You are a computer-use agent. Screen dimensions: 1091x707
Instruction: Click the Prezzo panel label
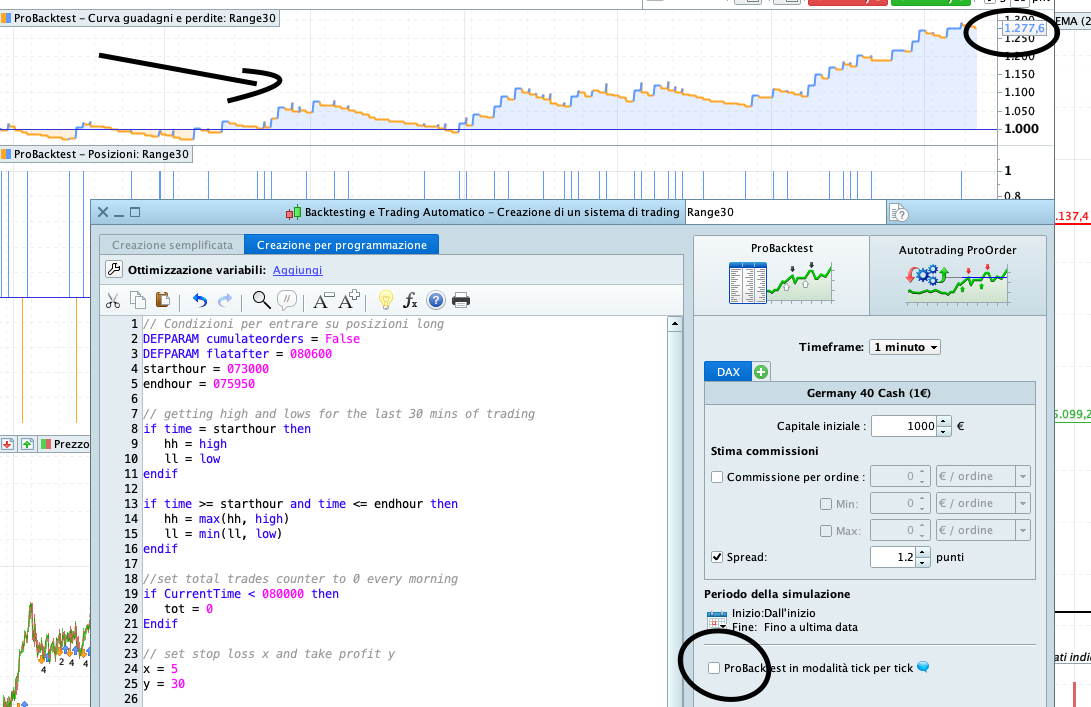[x=72, y=444]
